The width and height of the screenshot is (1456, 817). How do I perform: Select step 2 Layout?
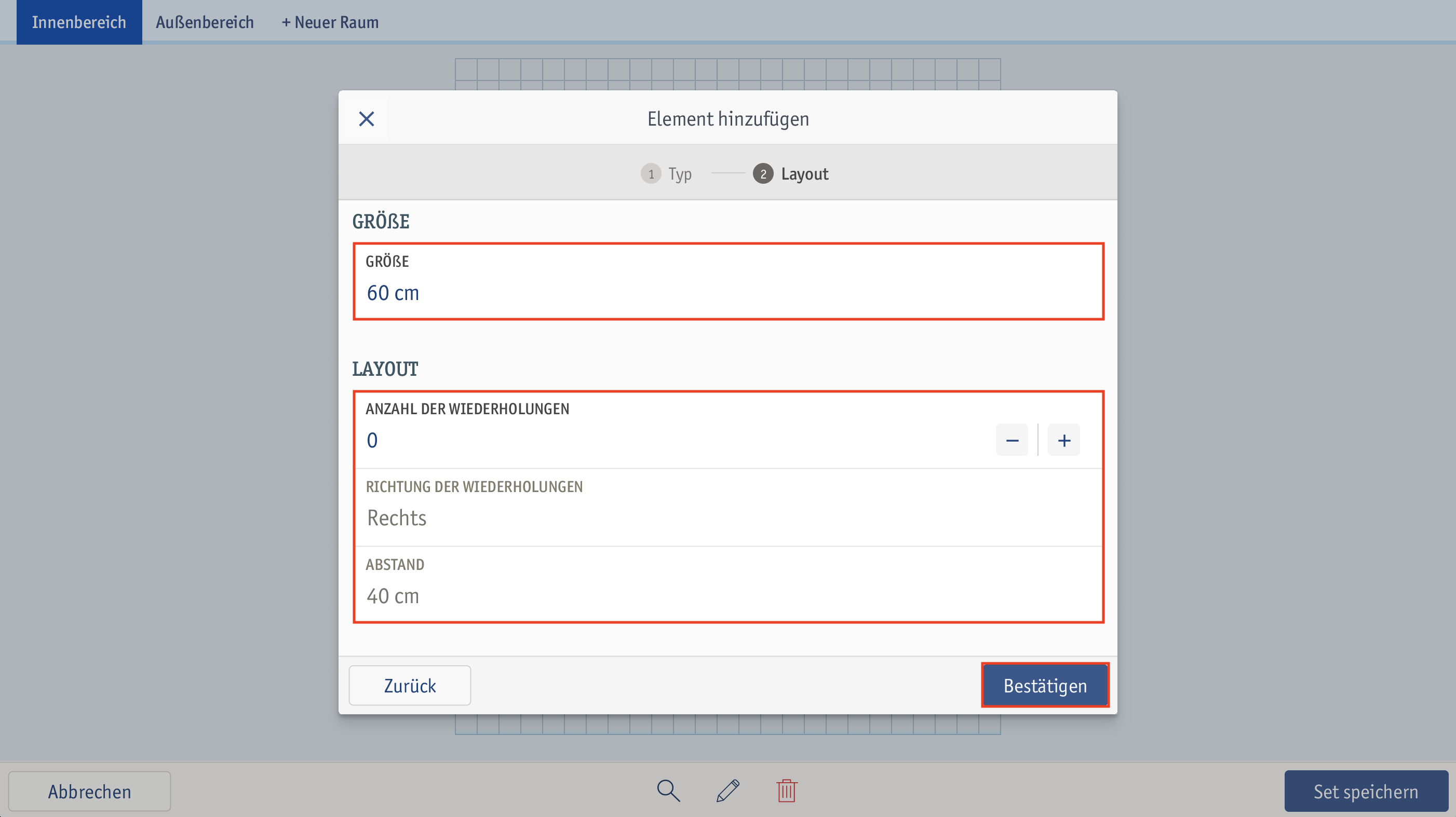click(x=791, y=174)
